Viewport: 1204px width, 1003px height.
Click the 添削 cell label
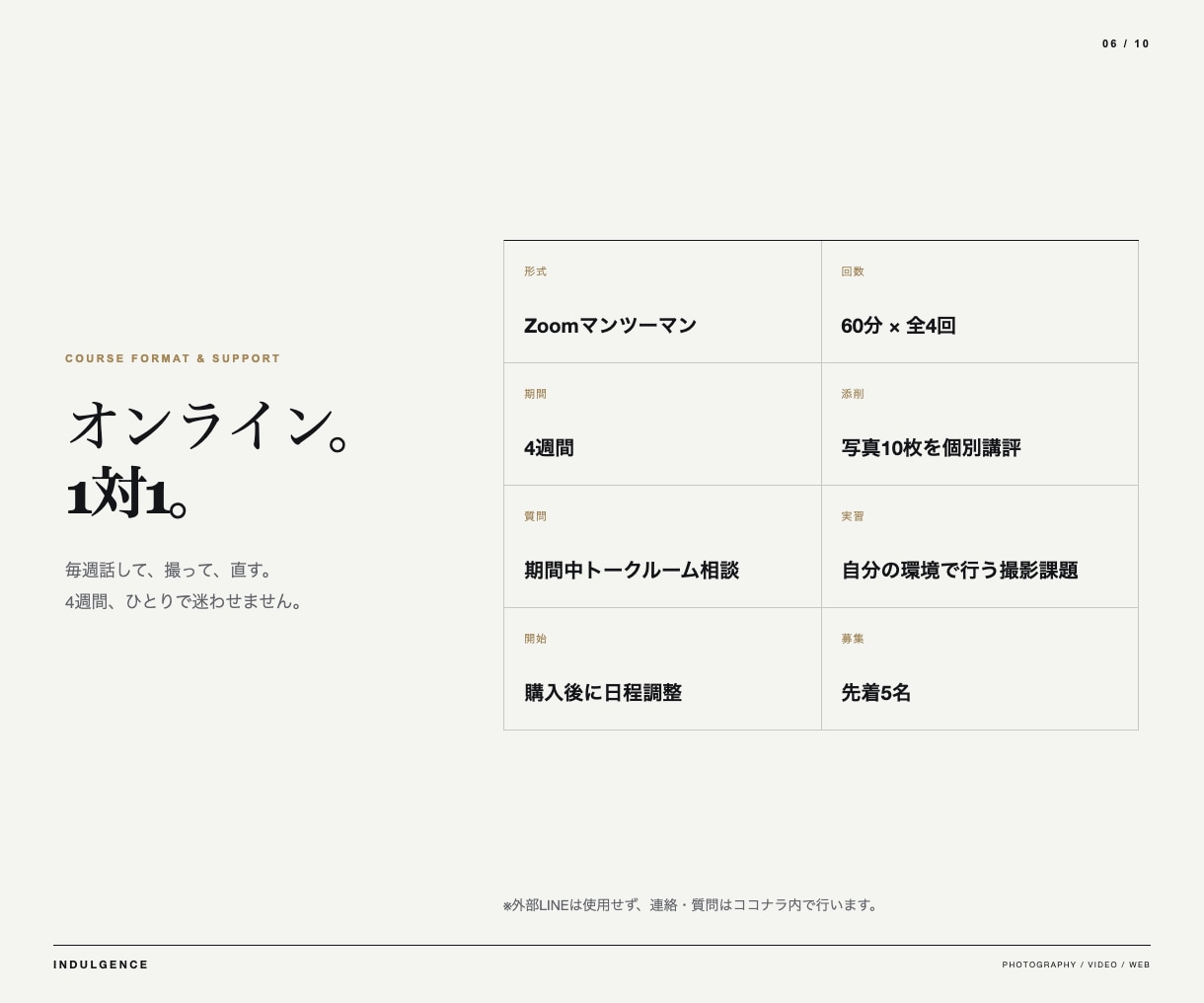pos(853,394)
